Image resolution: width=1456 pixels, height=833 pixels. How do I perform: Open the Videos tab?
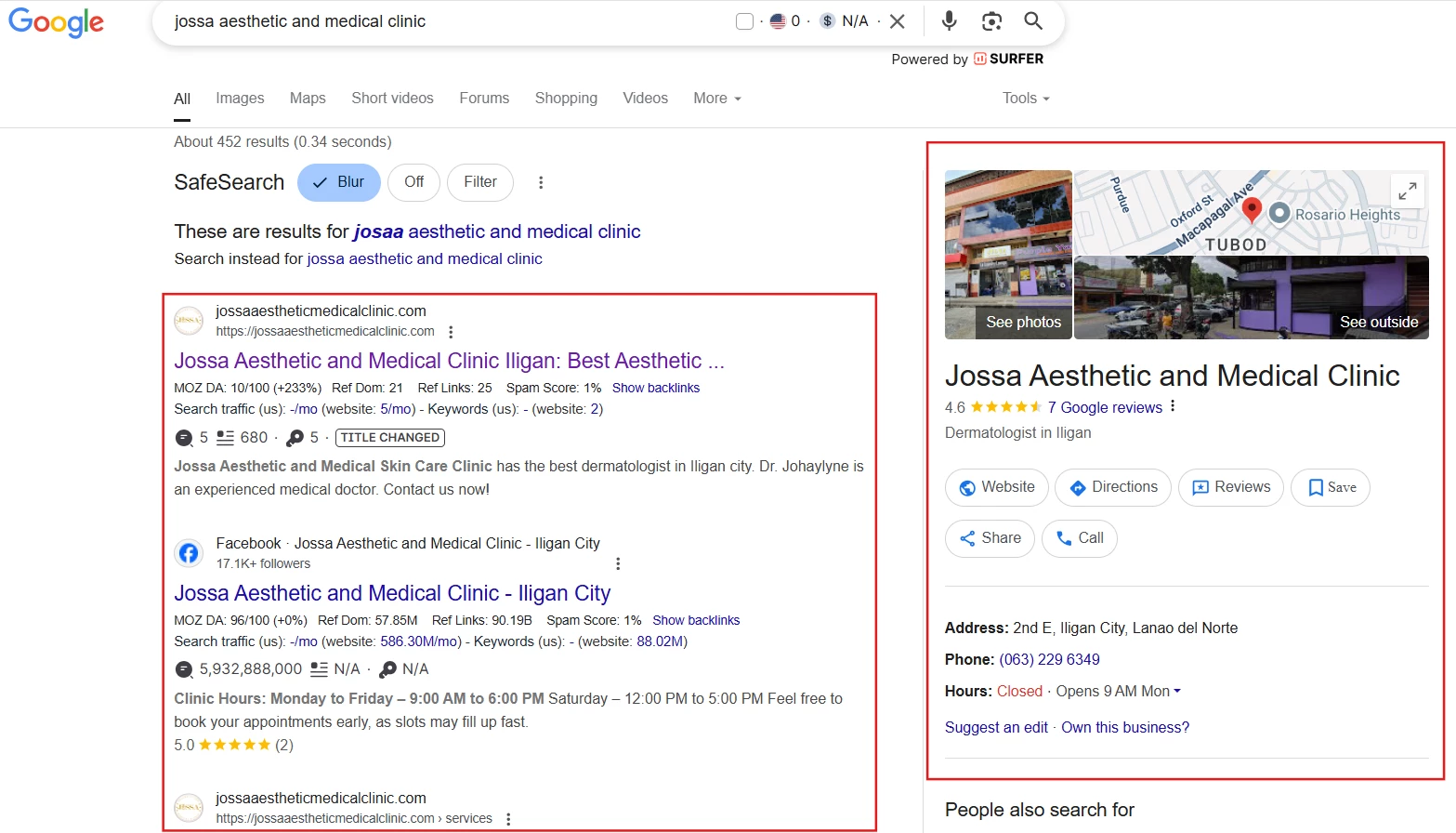(x=645, y=98)
